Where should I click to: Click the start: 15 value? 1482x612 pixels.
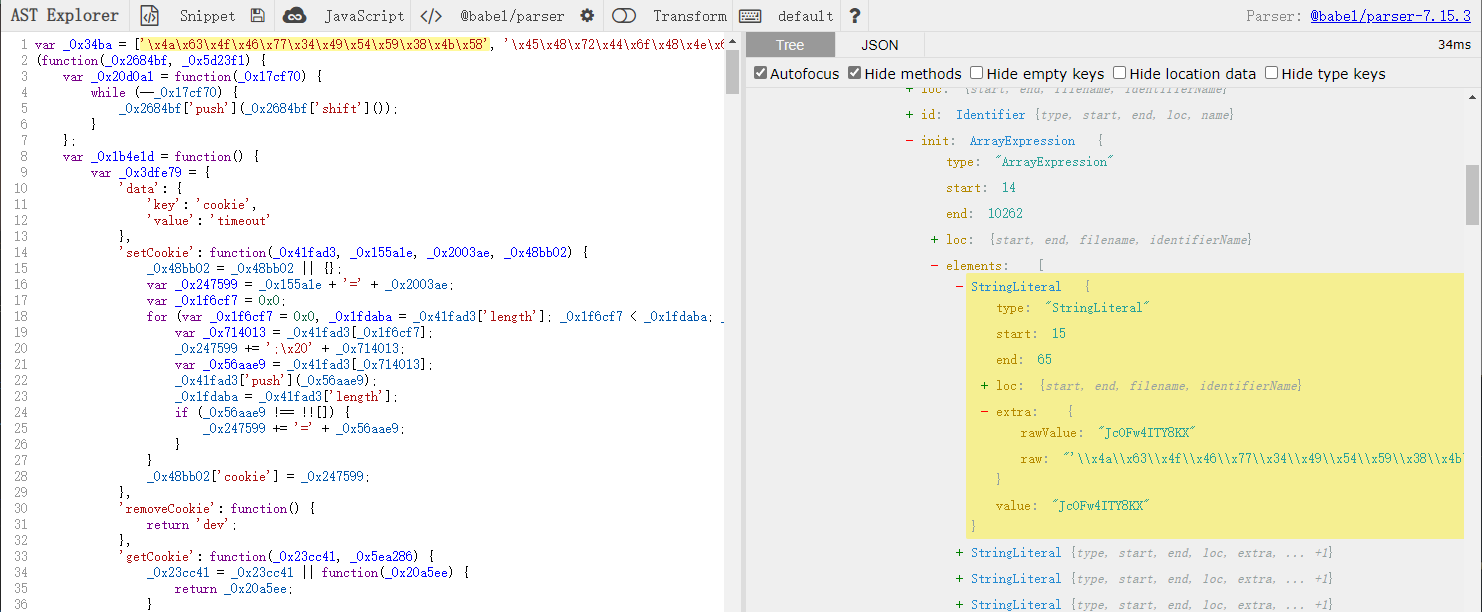tap(1059, 333)
